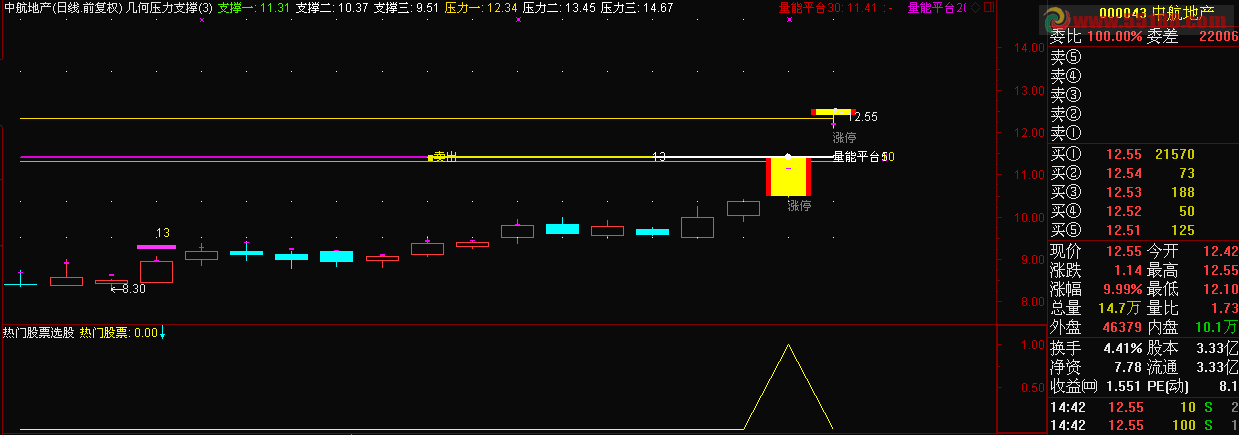Click the 14:42 tick row with volume 10

(x=1144, y=407)
